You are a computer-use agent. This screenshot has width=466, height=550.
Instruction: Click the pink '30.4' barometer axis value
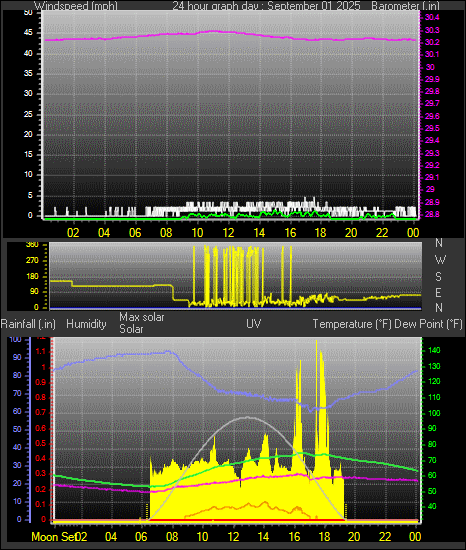(x=432, y=18)
